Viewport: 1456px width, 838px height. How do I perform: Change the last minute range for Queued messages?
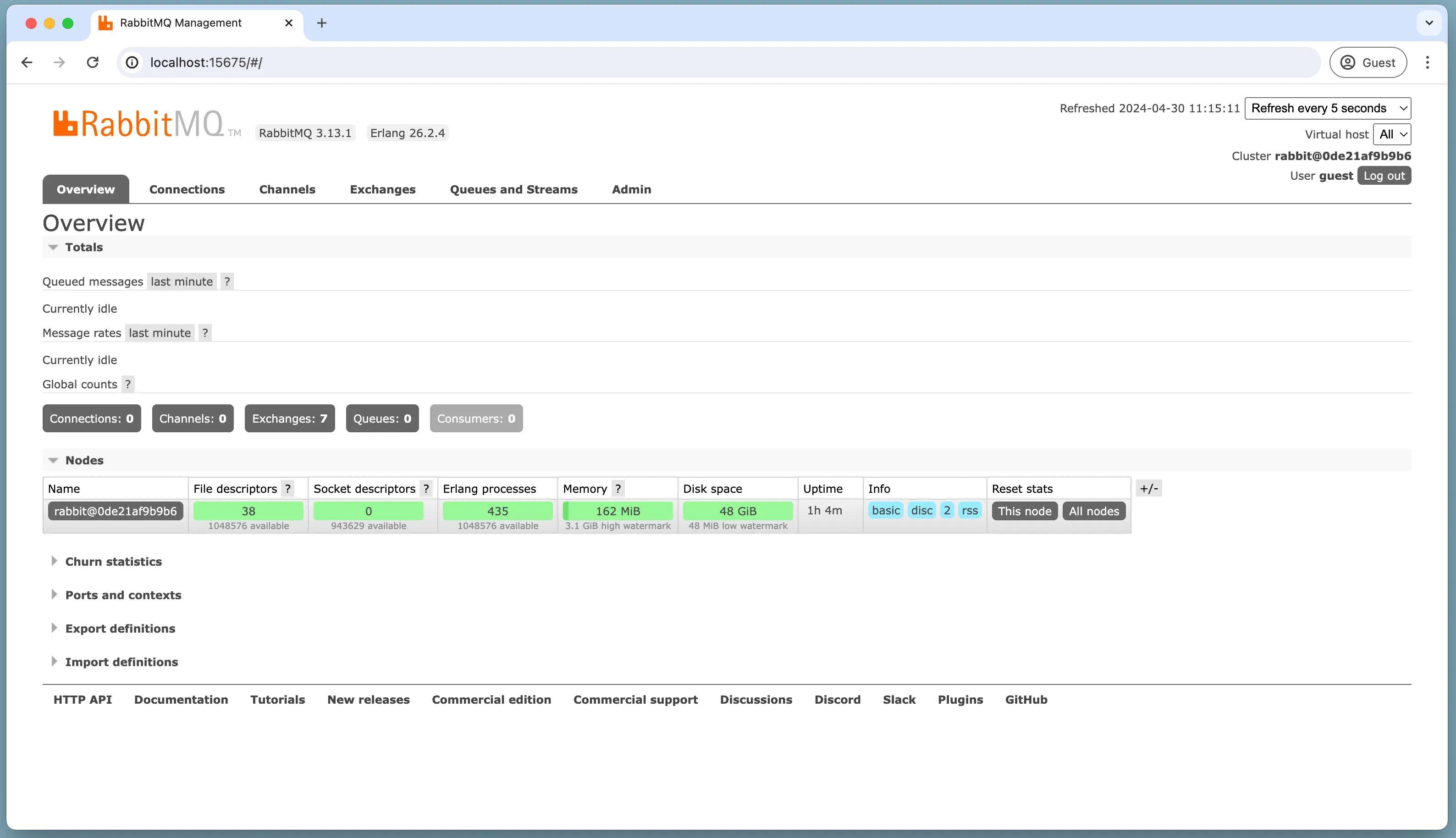tap(182, 281)
